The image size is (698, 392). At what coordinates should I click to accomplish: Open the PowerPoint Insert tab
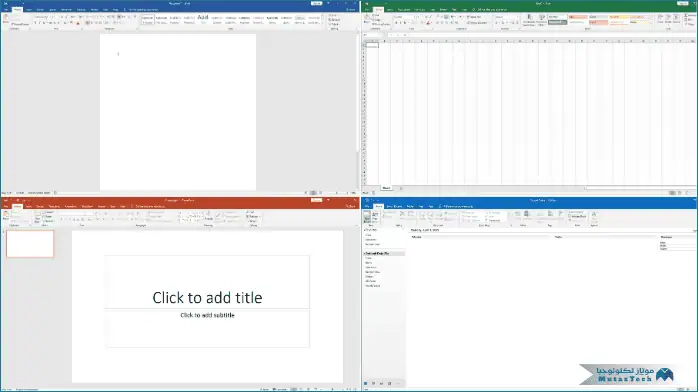(x=28, y=206)
